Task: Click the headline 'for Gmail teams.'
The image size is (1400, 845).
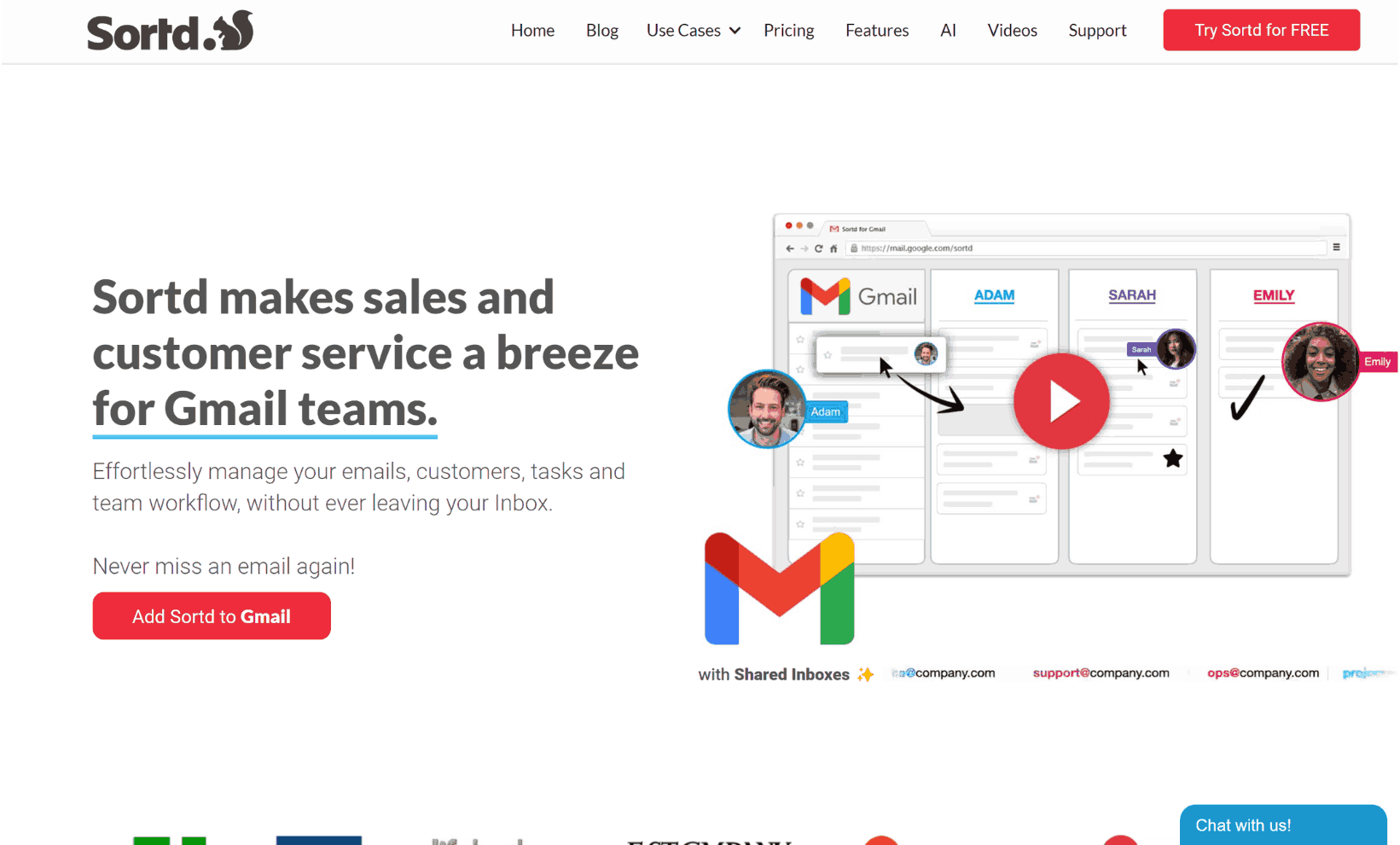Action: click(264, 409)
